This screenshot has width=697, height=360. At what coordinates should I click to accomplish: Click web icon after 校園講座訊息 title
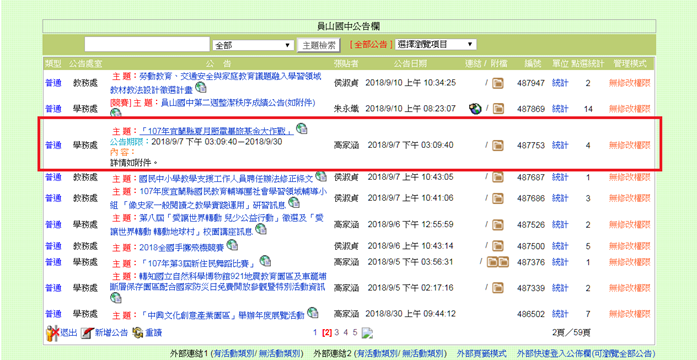tap(260, 229)
